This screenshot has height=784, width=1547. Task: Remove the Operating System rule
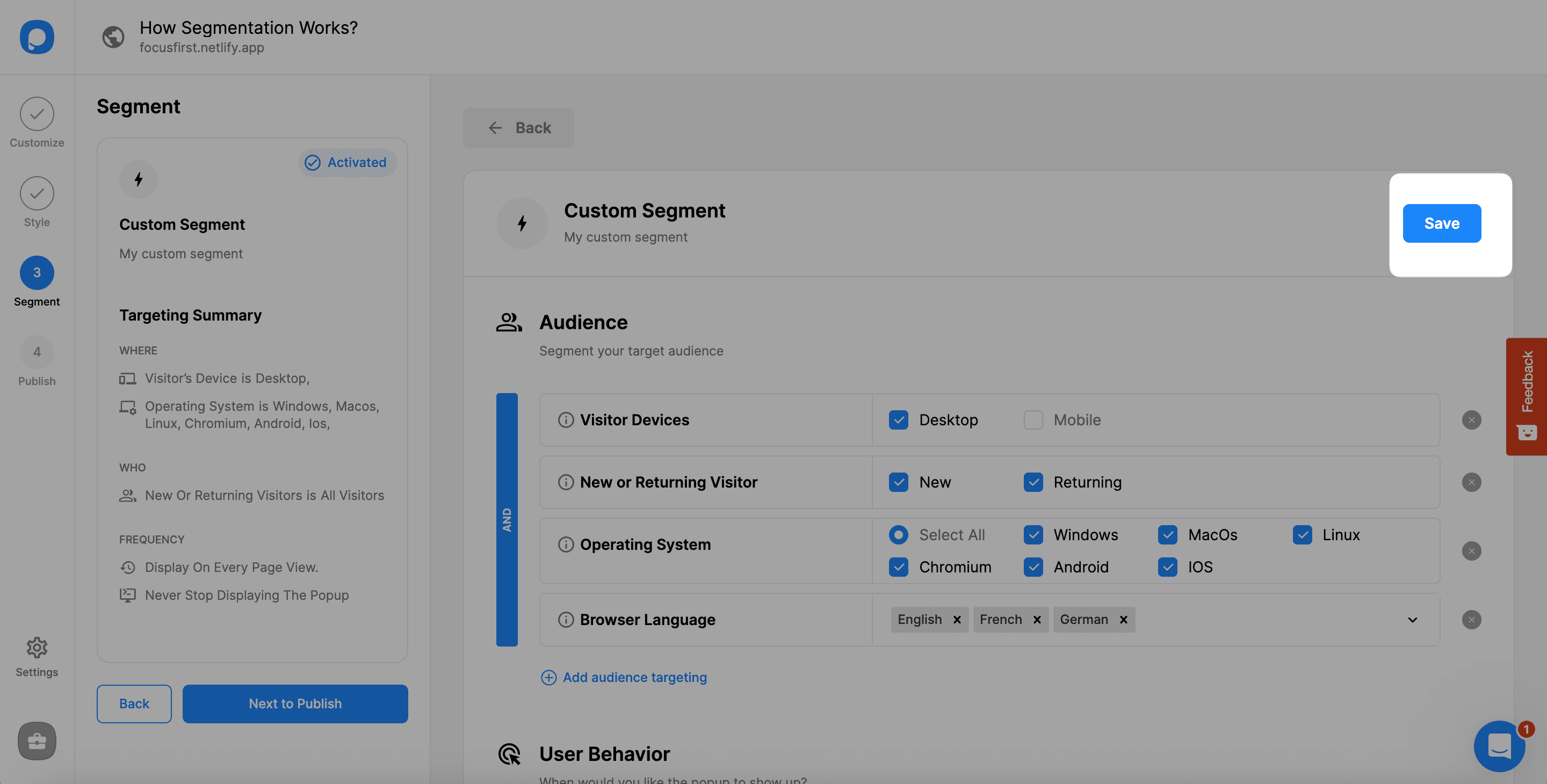(x=1471, y=551)
